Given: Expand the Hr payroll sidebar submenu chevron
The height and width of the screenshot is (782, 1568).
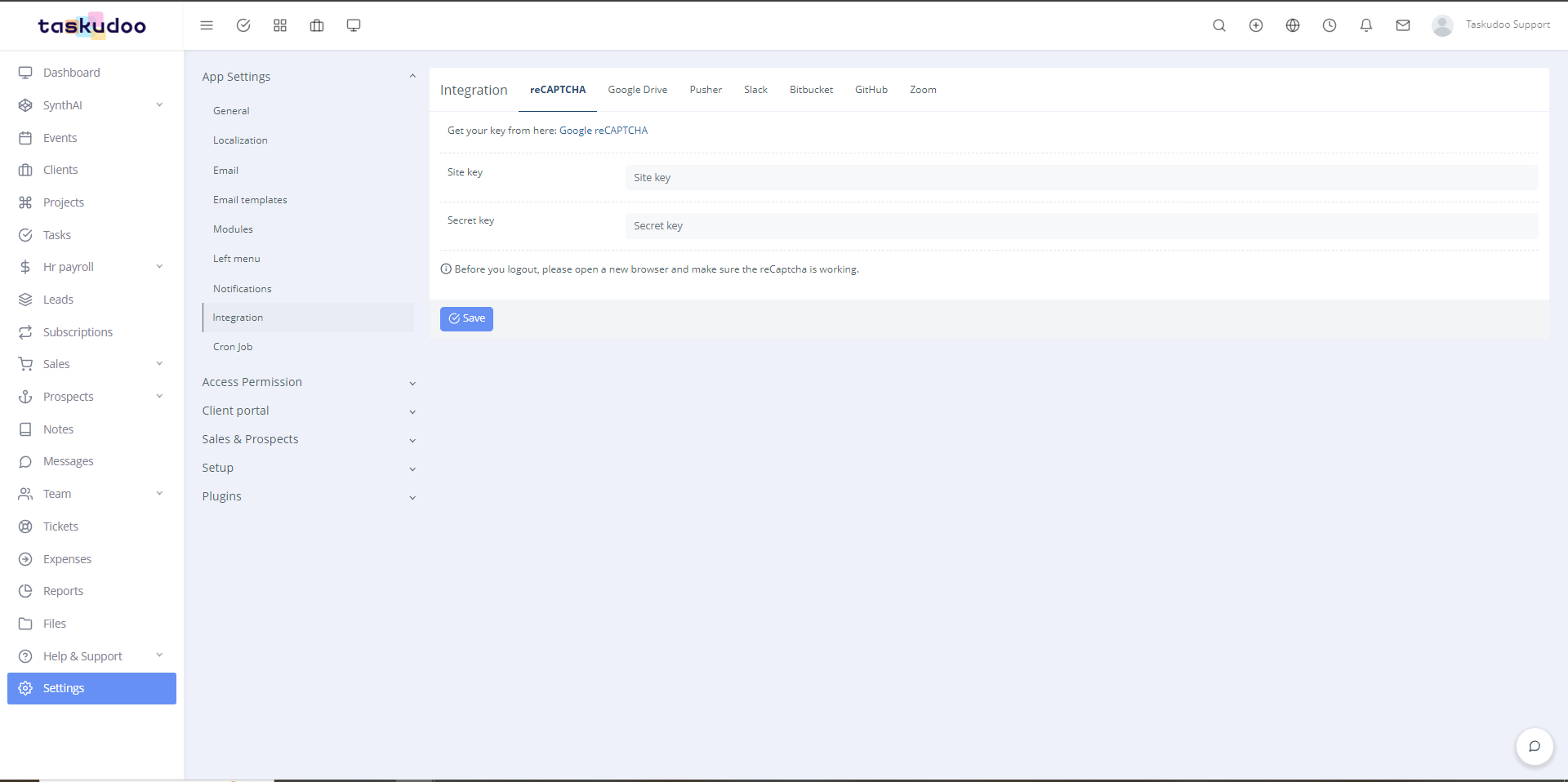Looking at the screenshot, I should point(159,266).
